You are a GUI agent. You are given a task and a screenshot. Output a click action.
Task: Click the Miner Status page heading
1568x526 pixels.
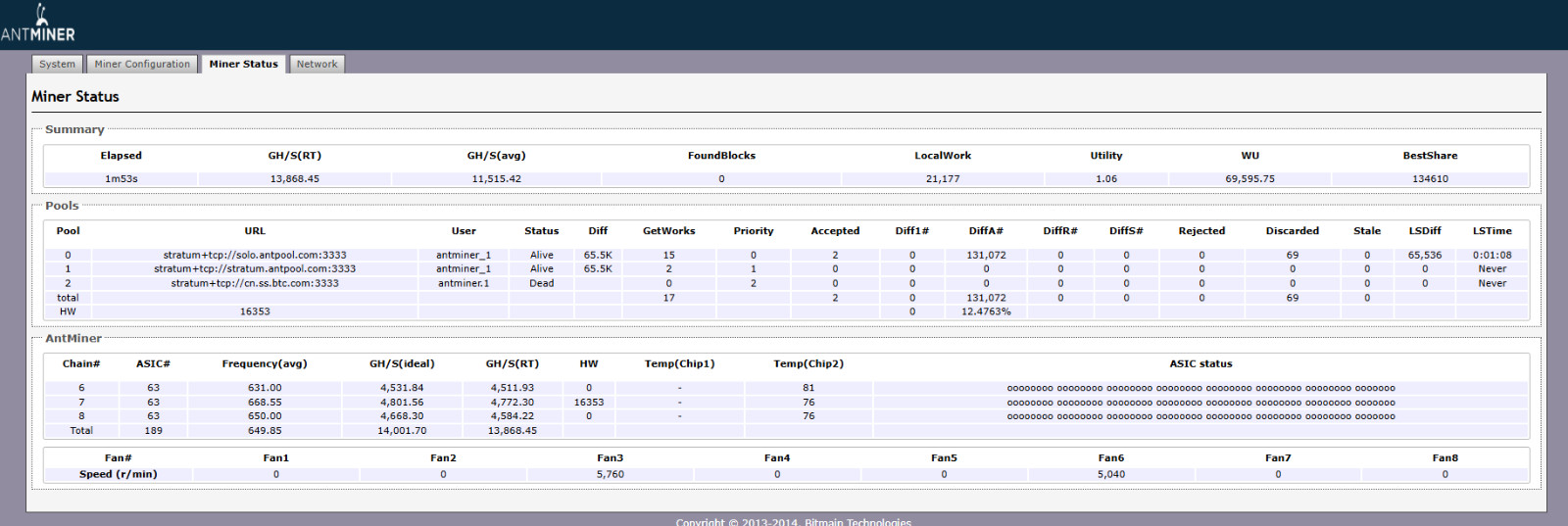[x=75, y=96]
